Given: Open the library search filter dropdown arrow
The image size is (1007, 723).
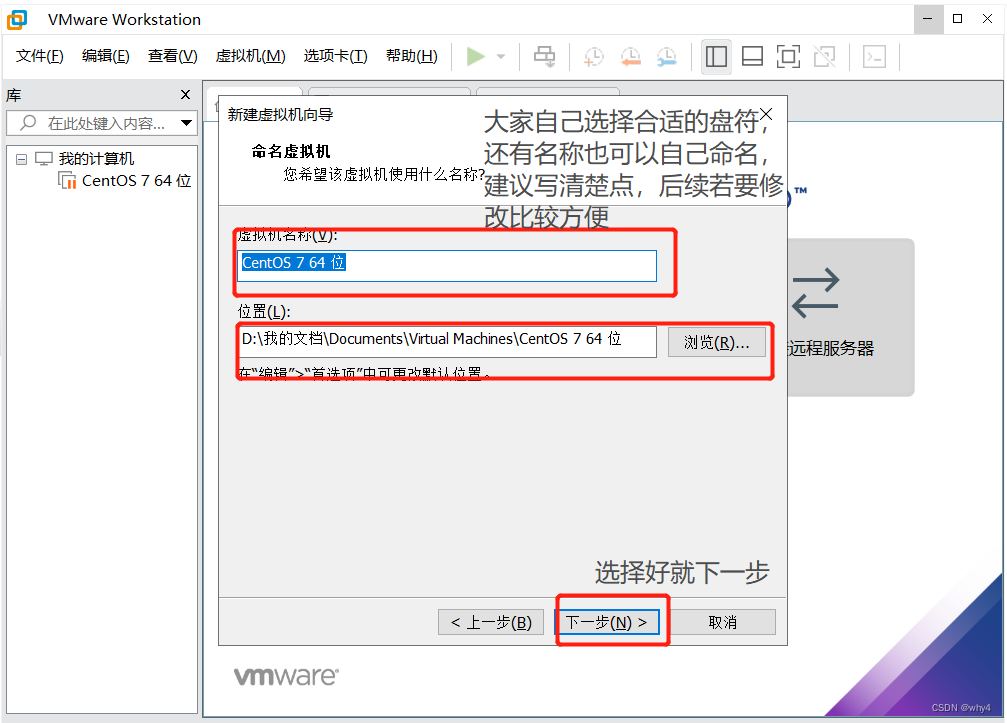Looking at the screenshot, I should pyautogui.click(x=186, y=123).
